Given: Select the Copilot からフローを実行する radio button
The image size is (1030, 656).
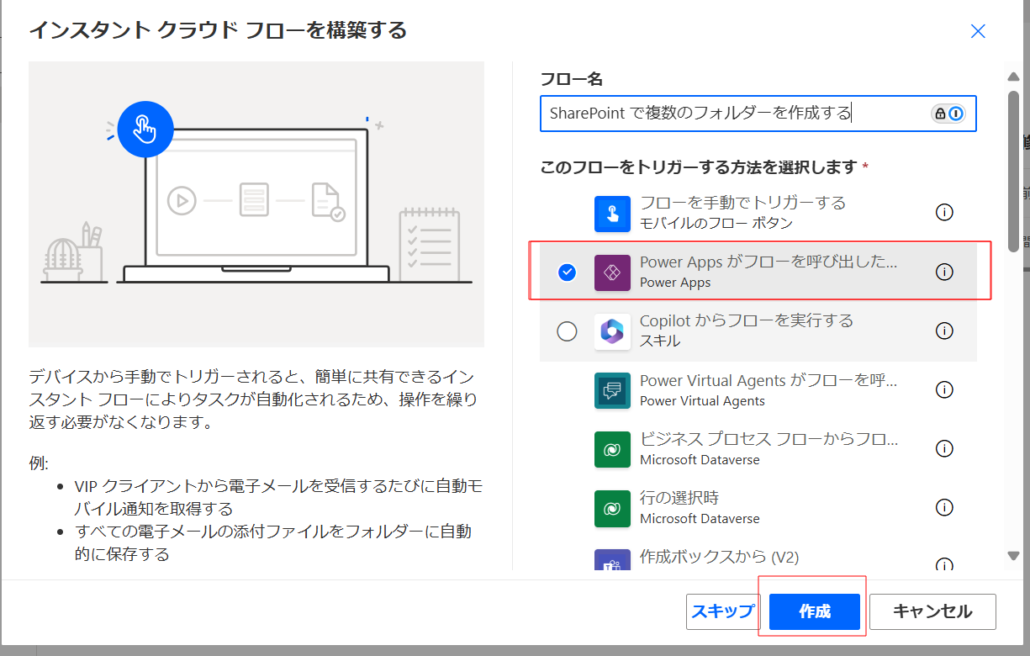Looking at the screenshot, I should pos(567,331).
